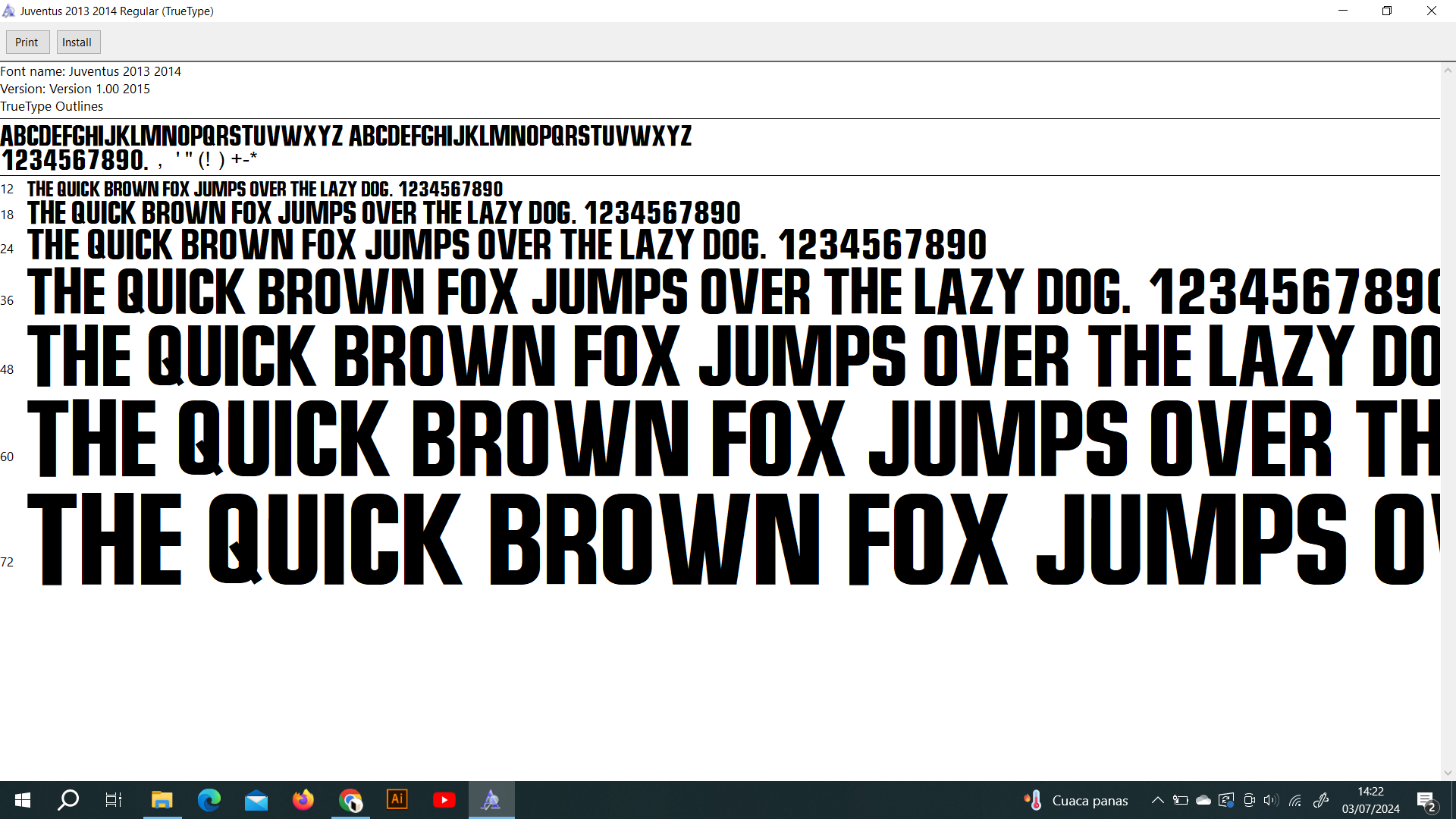
Task: Open Microsoft Edge from taskbar
Action: click(209, 800)
